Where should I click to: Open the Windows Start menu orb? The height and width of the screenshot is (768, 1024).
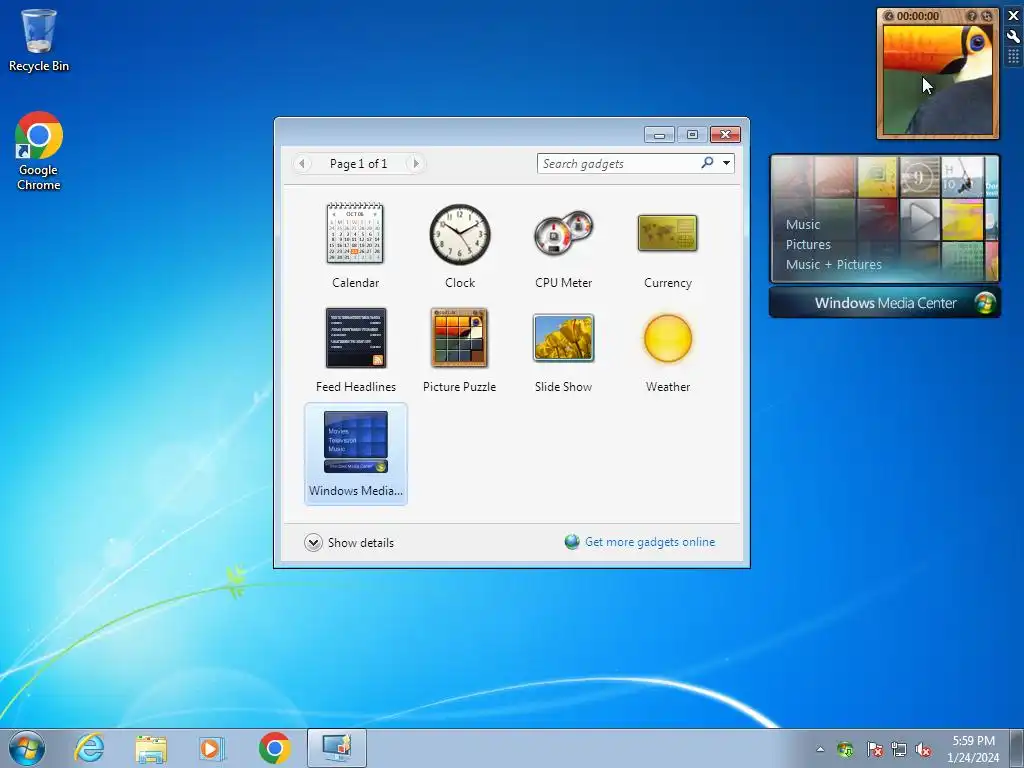pos(27,748)
